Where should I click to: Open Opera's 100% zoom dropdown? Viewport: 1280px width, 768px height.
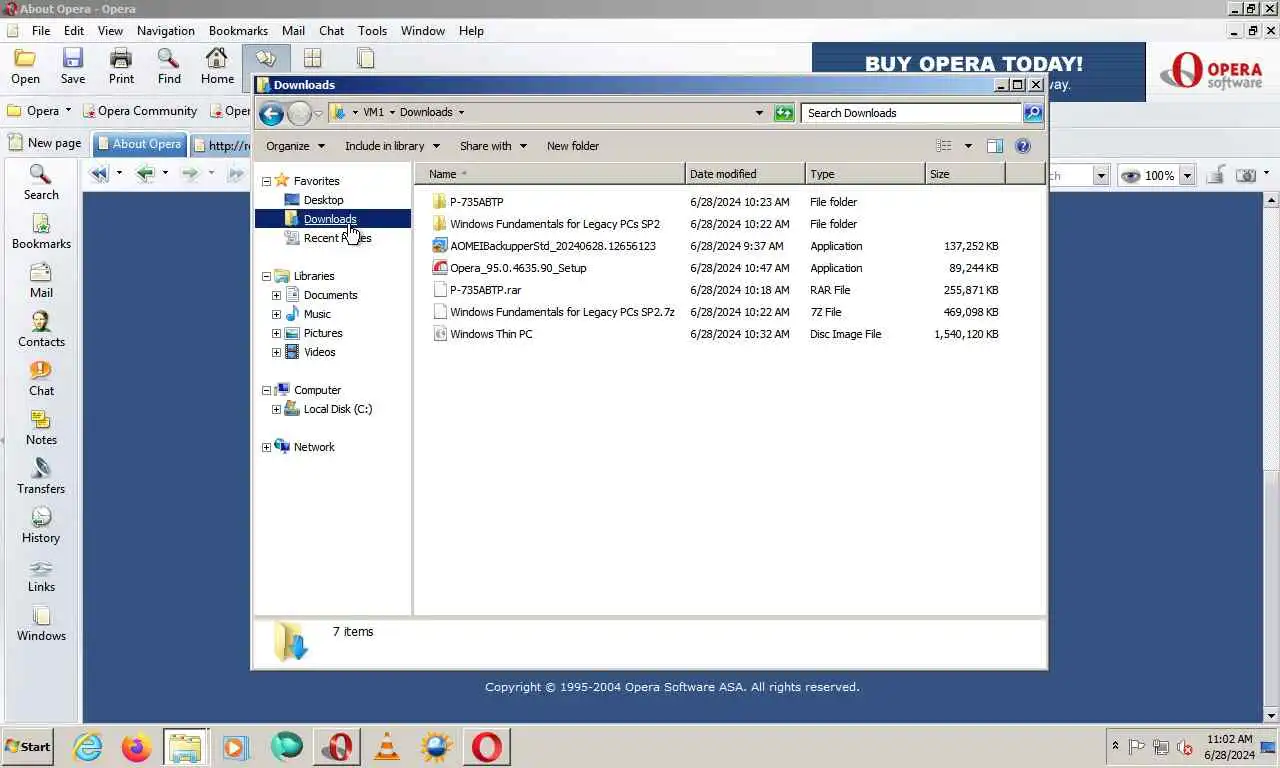coord(1187,176)
